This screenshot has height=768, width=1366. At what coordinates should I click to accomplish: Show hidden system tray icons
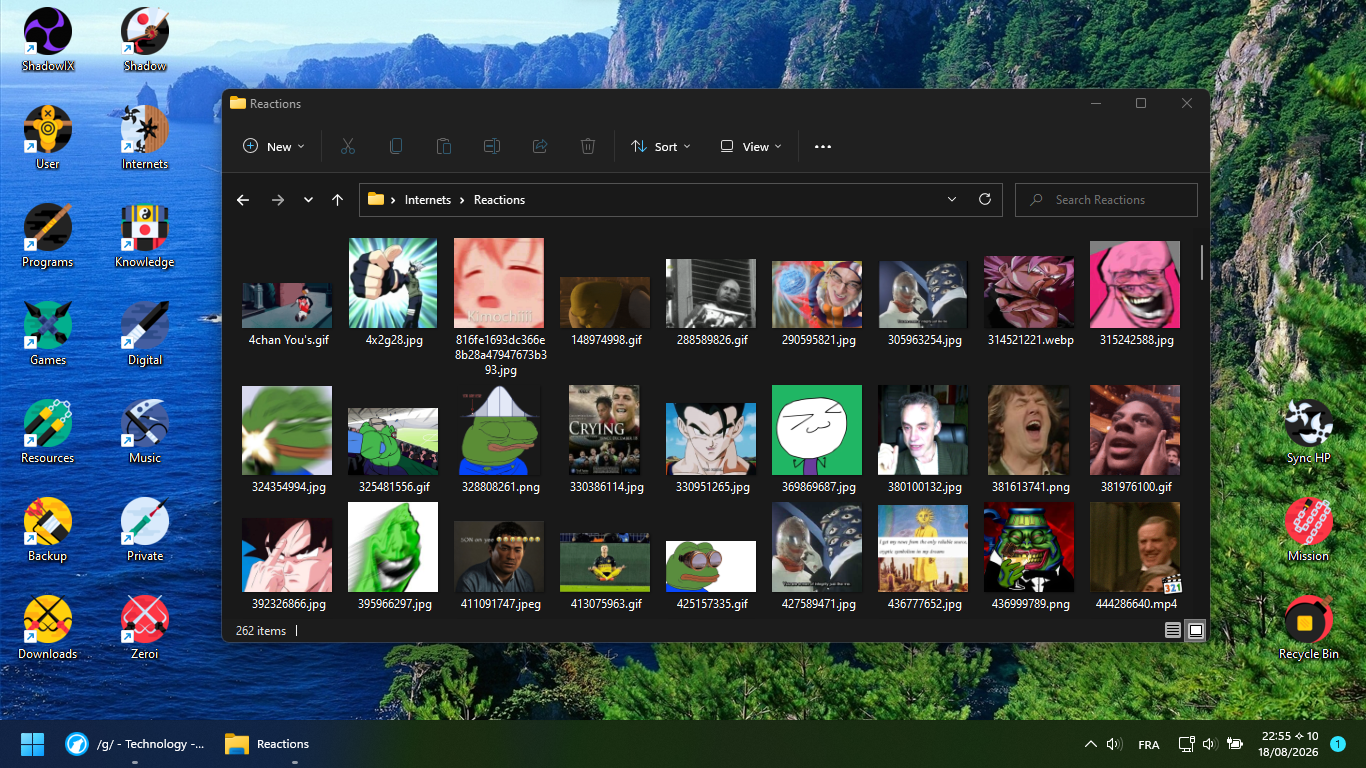pos(1090,744)
